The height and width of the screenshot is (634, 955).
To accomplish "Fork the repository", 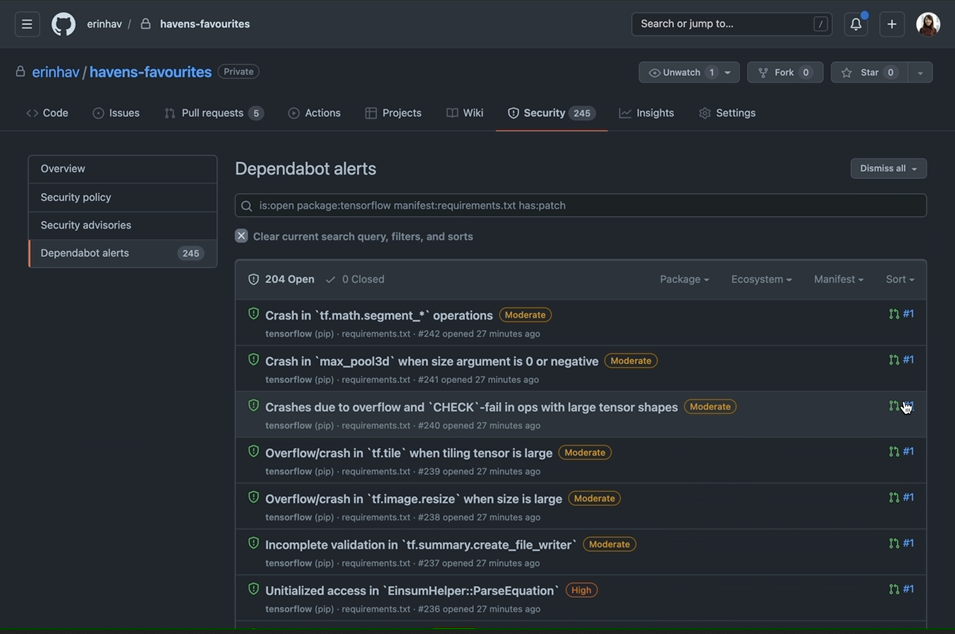I will coord(784,72).
